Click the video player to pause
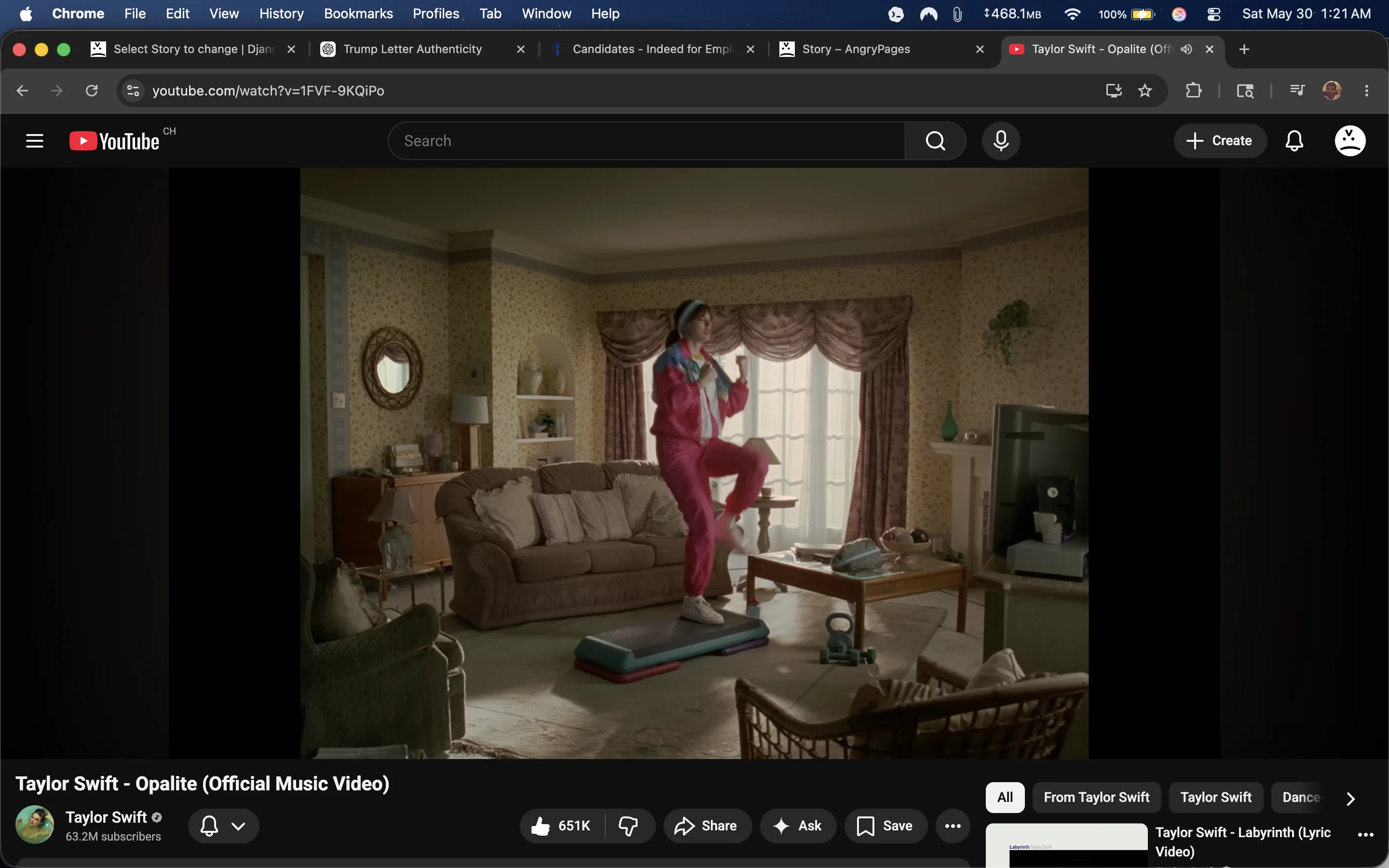The width and height of the screenshot is (1389, 868). tap(694, 463)
